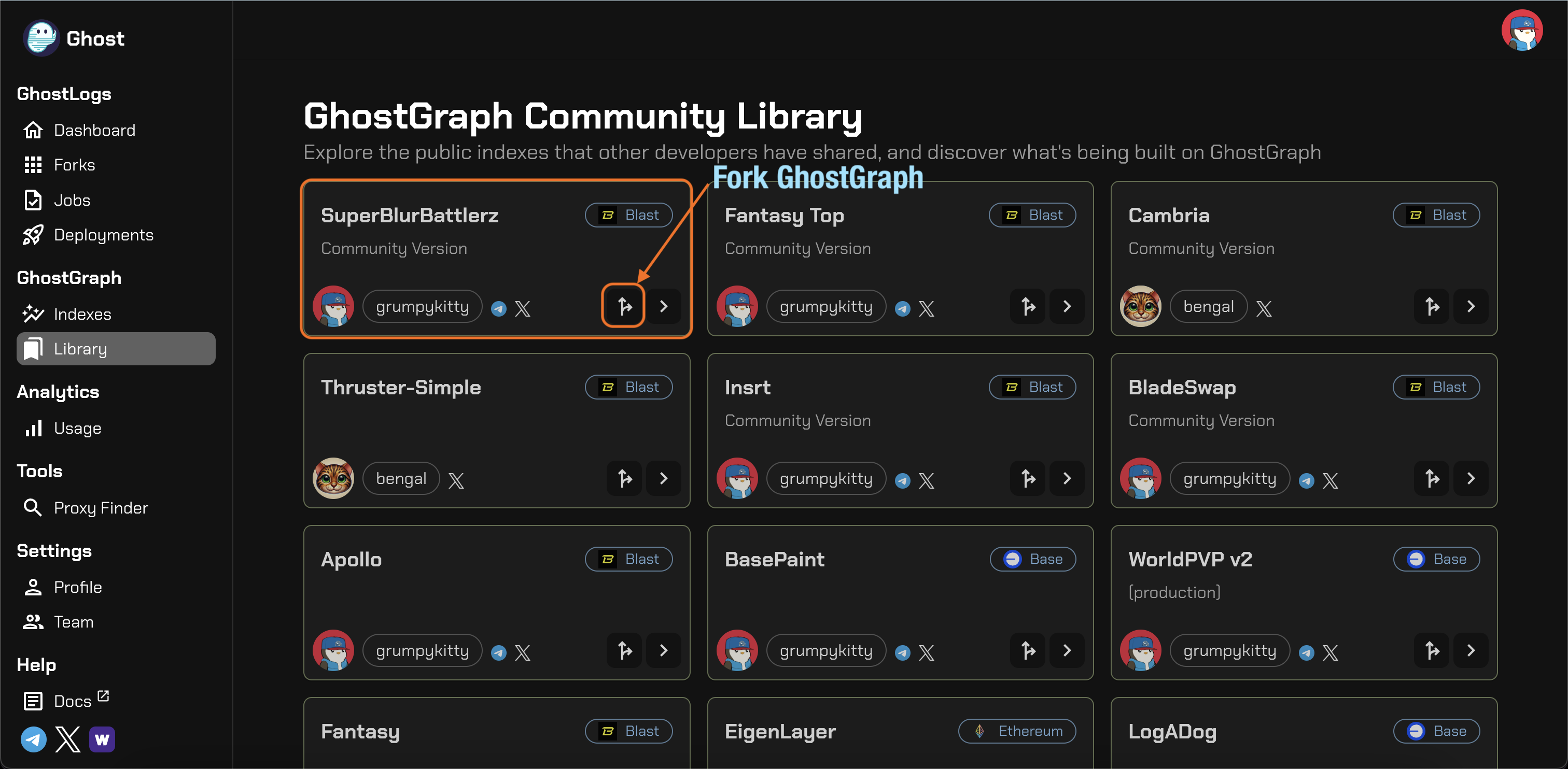Open Proxy Finder tool
The image size is (1568, 769).
101,507
